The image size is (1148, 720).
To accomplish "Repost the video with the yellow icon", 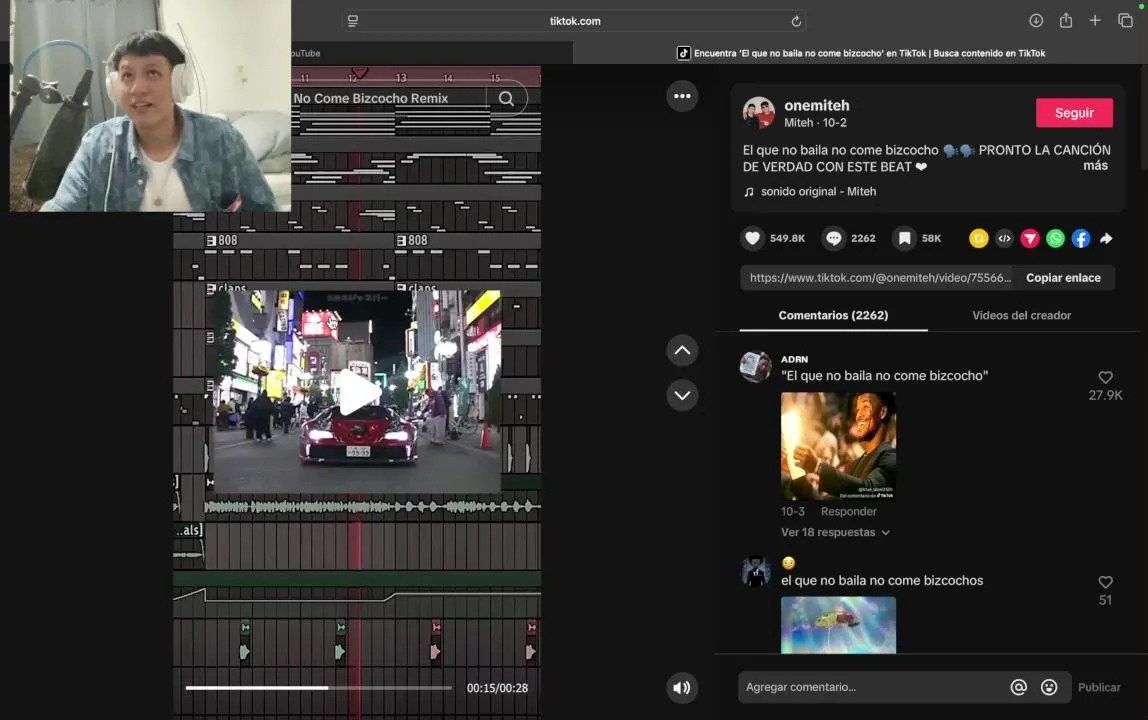I will click(979, 238).
